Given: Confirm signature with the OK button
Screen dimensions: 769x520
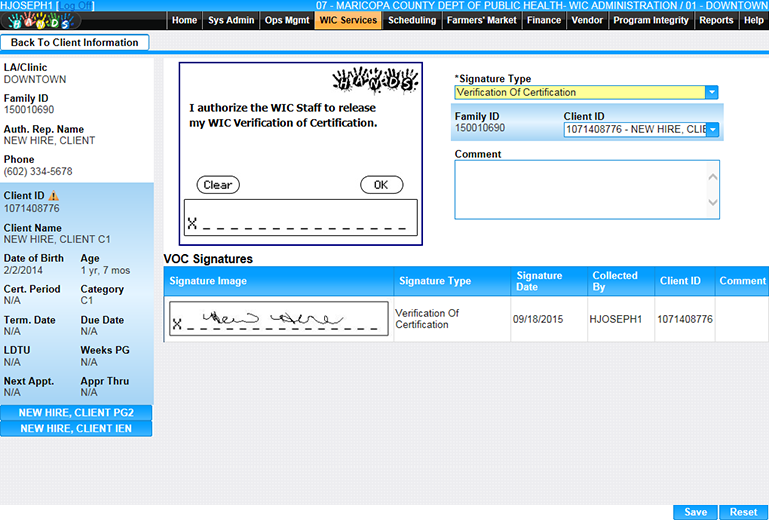Looking at the screenshot, I should pyautogui.click(x=381, y=185).
